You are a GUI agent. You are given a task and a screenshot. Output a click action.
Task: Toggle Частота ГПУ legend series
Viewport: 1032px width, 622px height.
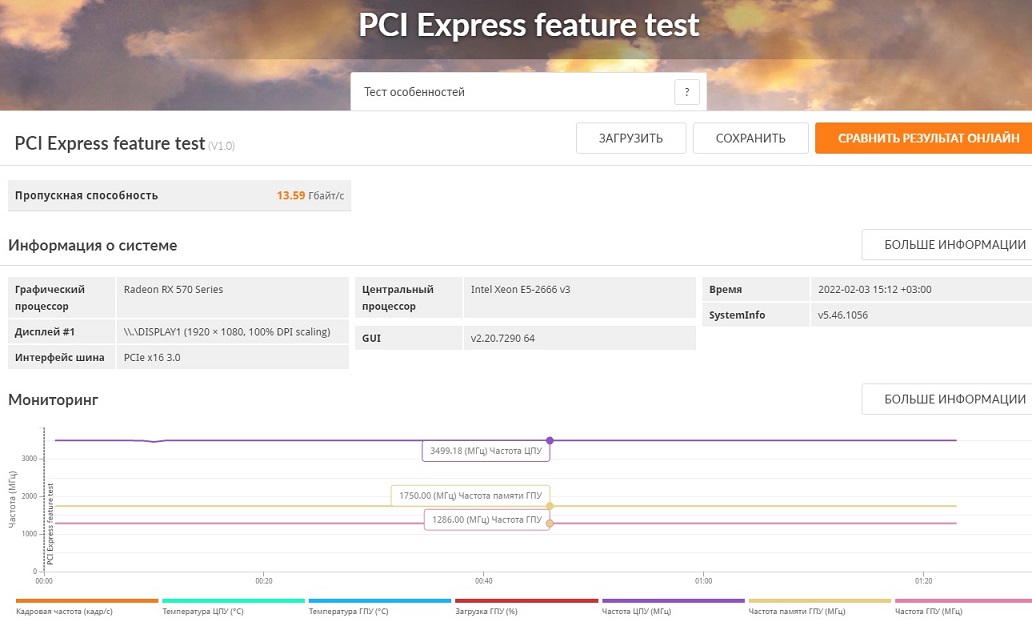[928, 610]
